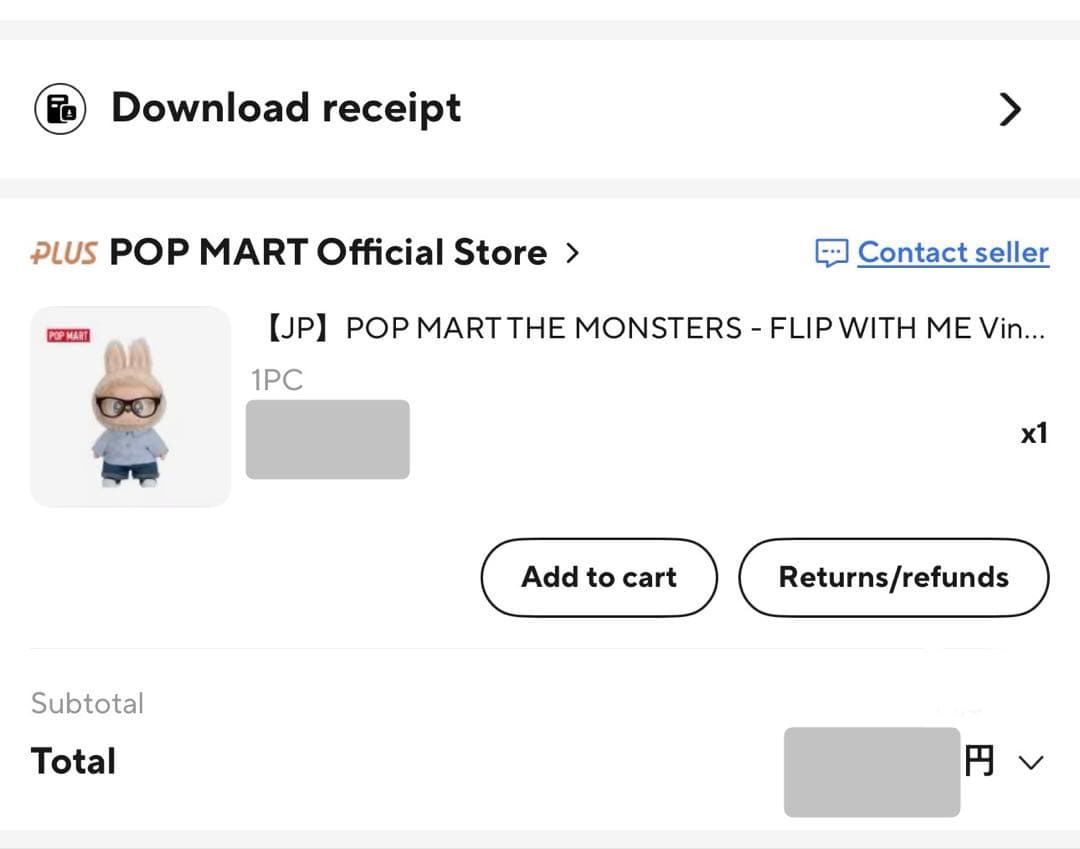Viewport: 1080px width, 849px height.
Task: Click the orange PLUS badge
Action: (64, 253)
